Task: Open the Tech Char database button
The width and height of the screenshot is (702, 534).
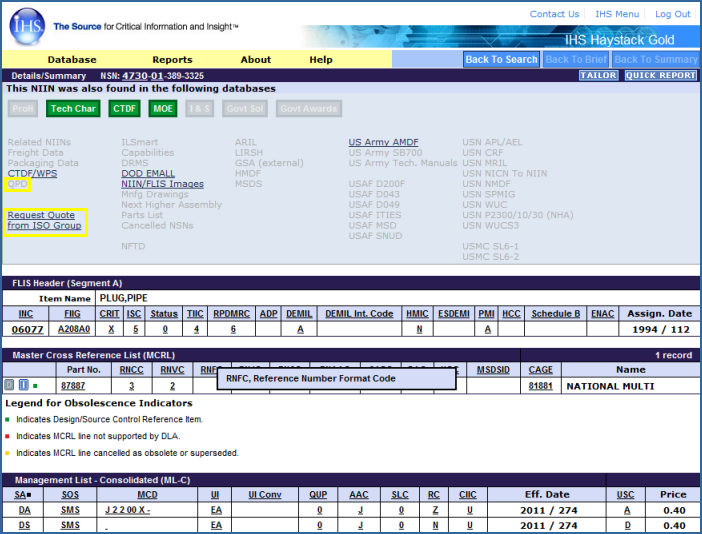Action: coord(73,109)
